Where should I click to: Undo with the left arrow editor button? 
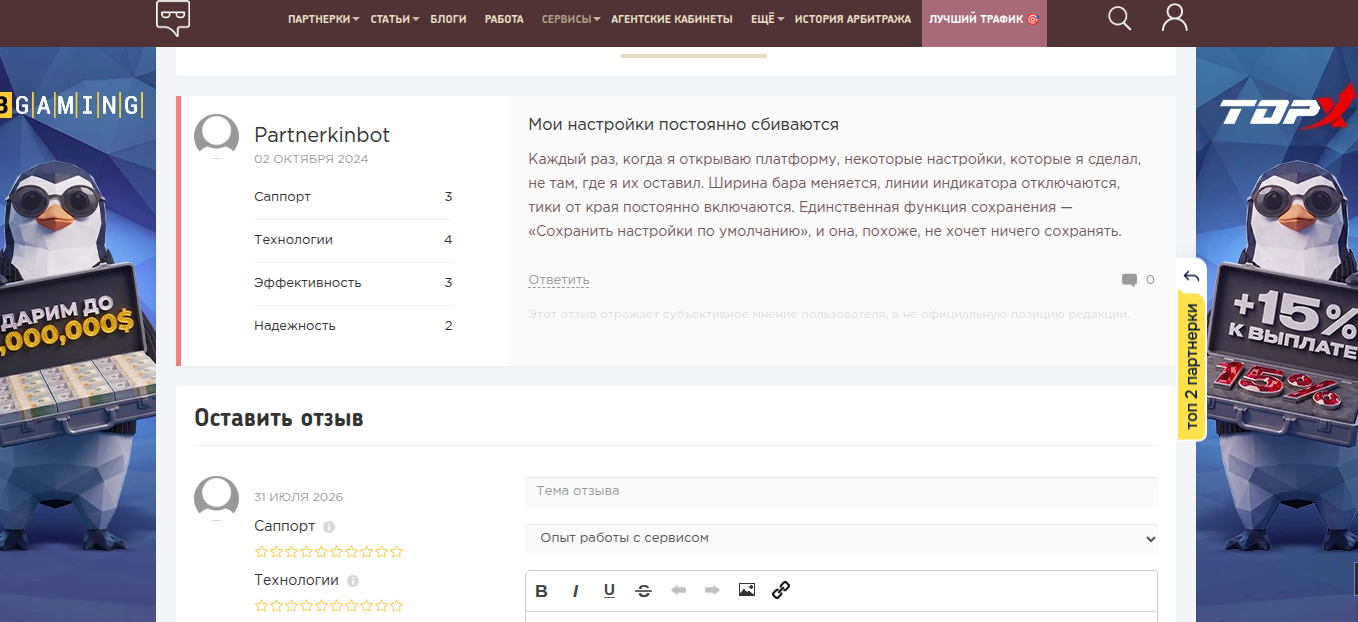(678, 591)
